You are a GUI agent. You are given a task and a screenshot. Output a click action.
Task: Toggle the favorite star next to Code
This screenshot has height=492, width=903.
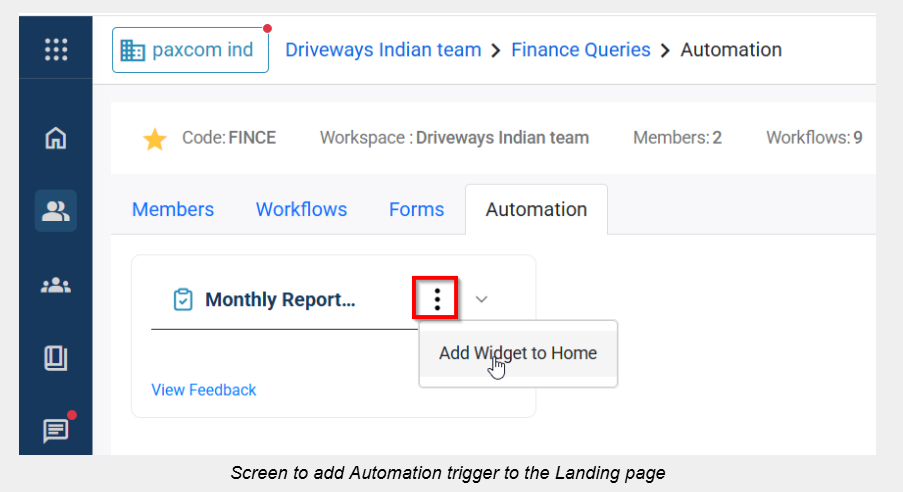coord(155,138)
